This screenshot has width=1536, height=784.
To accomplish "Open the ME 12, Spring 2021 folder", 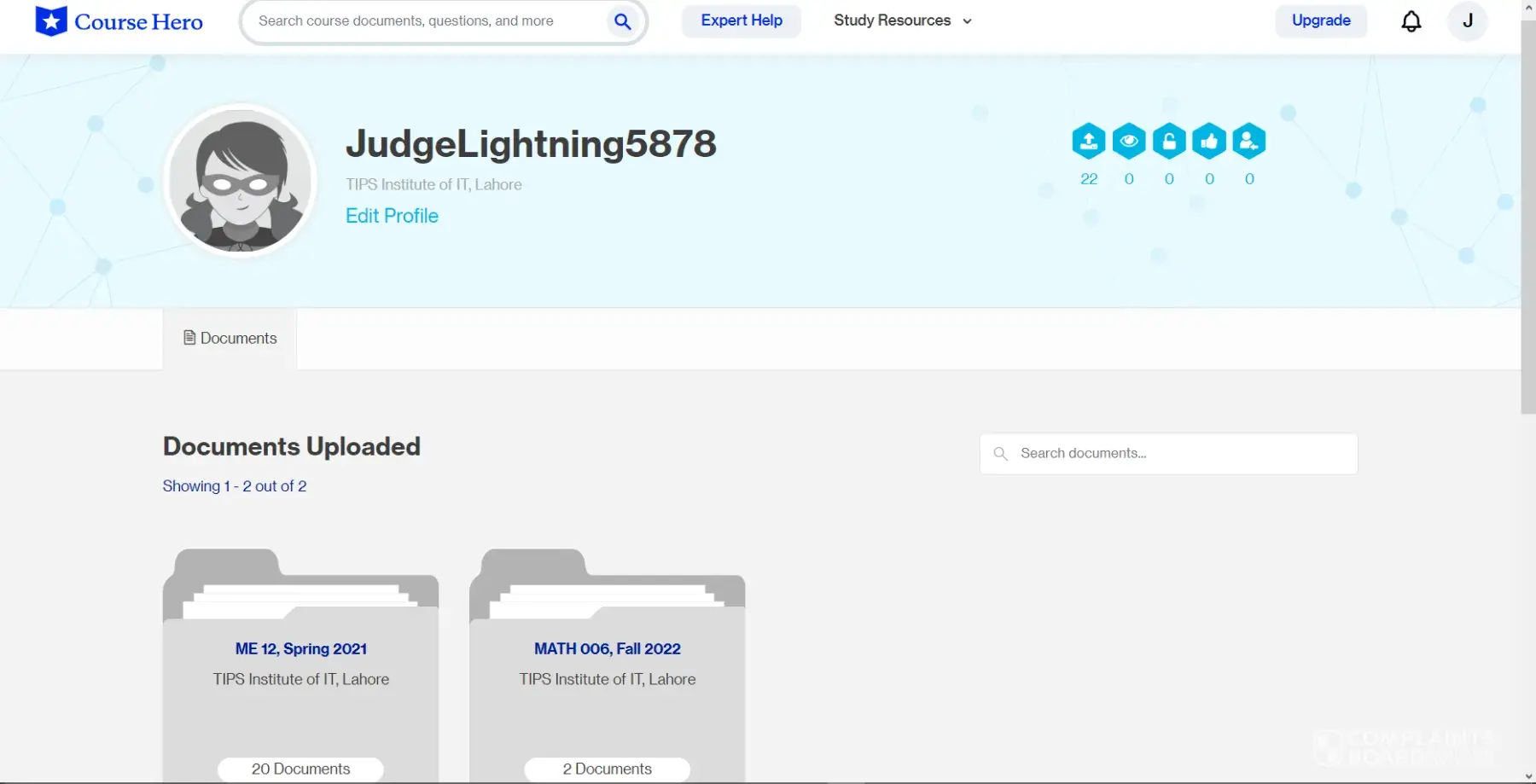I will [x=300, y=649].
